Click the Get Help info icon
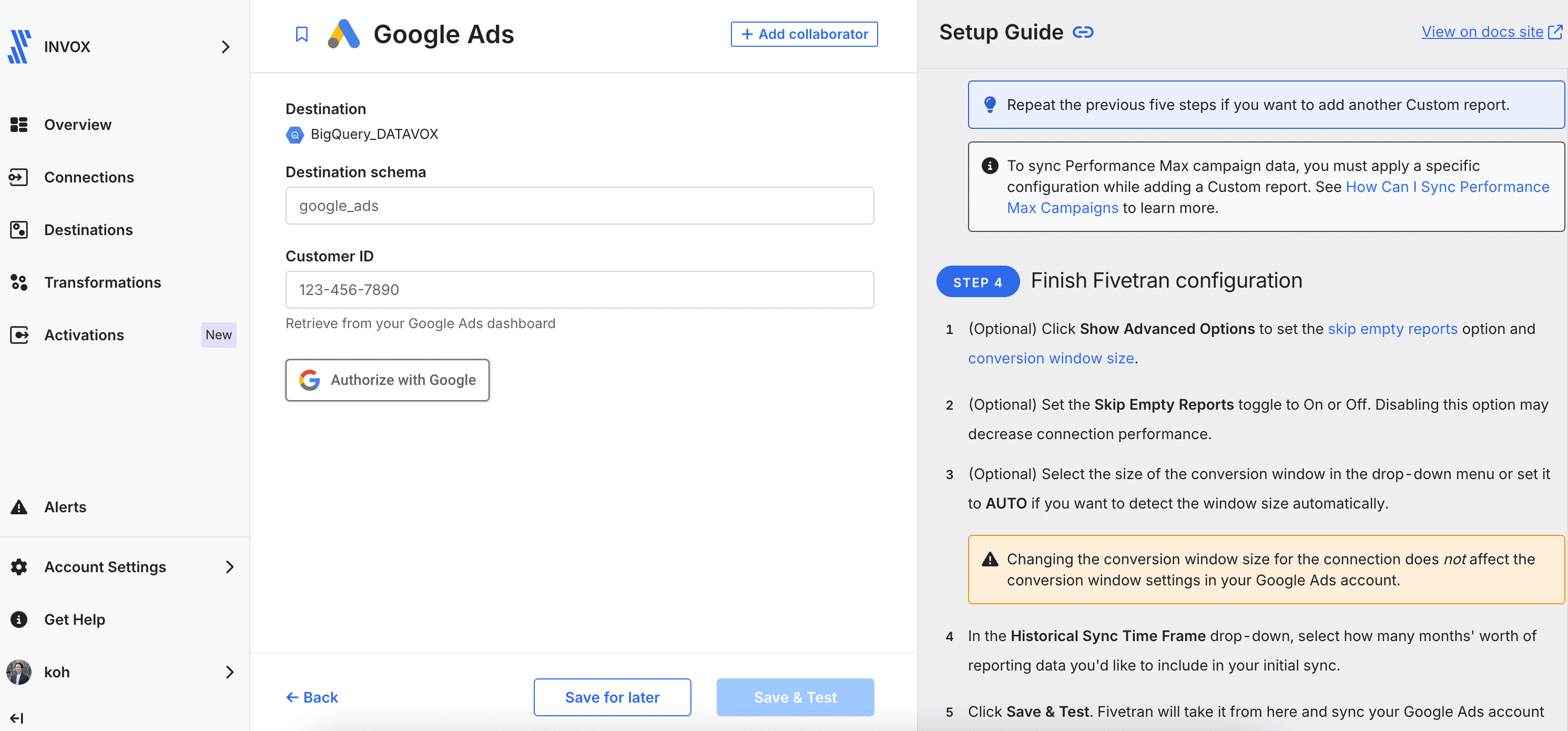The image size is (1568, 731). (19, 619)
